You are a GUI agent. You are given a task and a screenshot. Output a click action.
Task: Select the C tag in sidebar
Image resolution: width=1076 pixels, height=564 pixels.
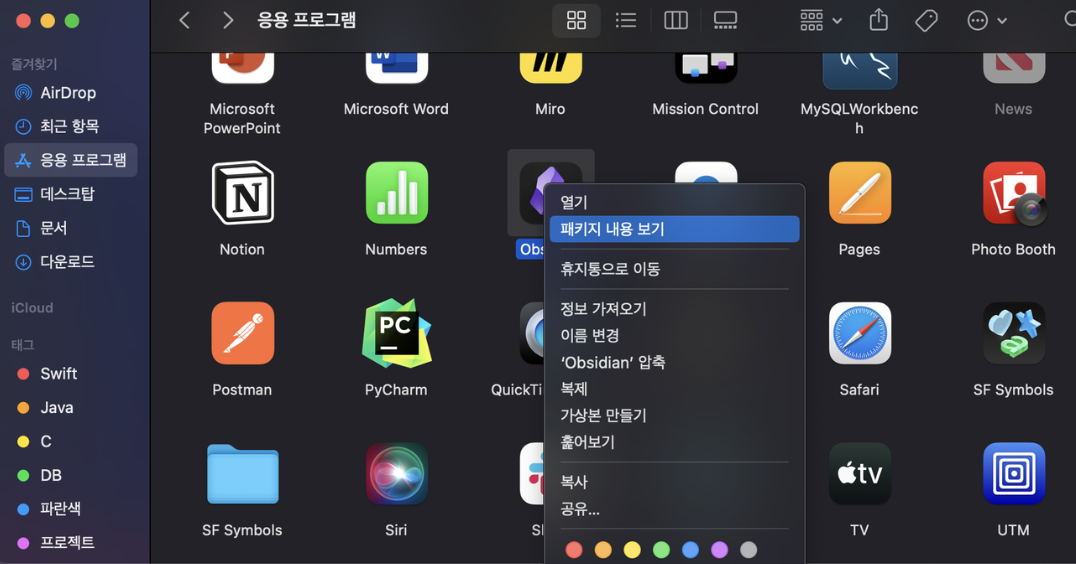[x=71, y=441]
